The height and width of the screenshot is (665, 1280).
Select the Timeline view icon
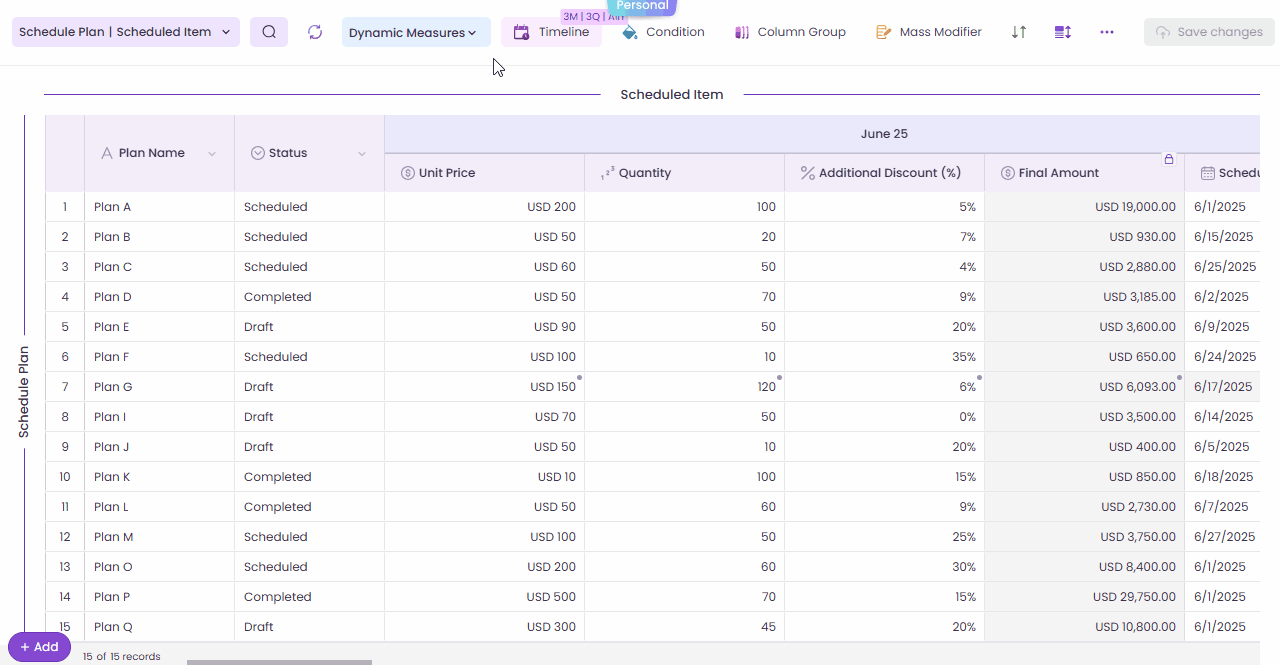tap(521, 32)
